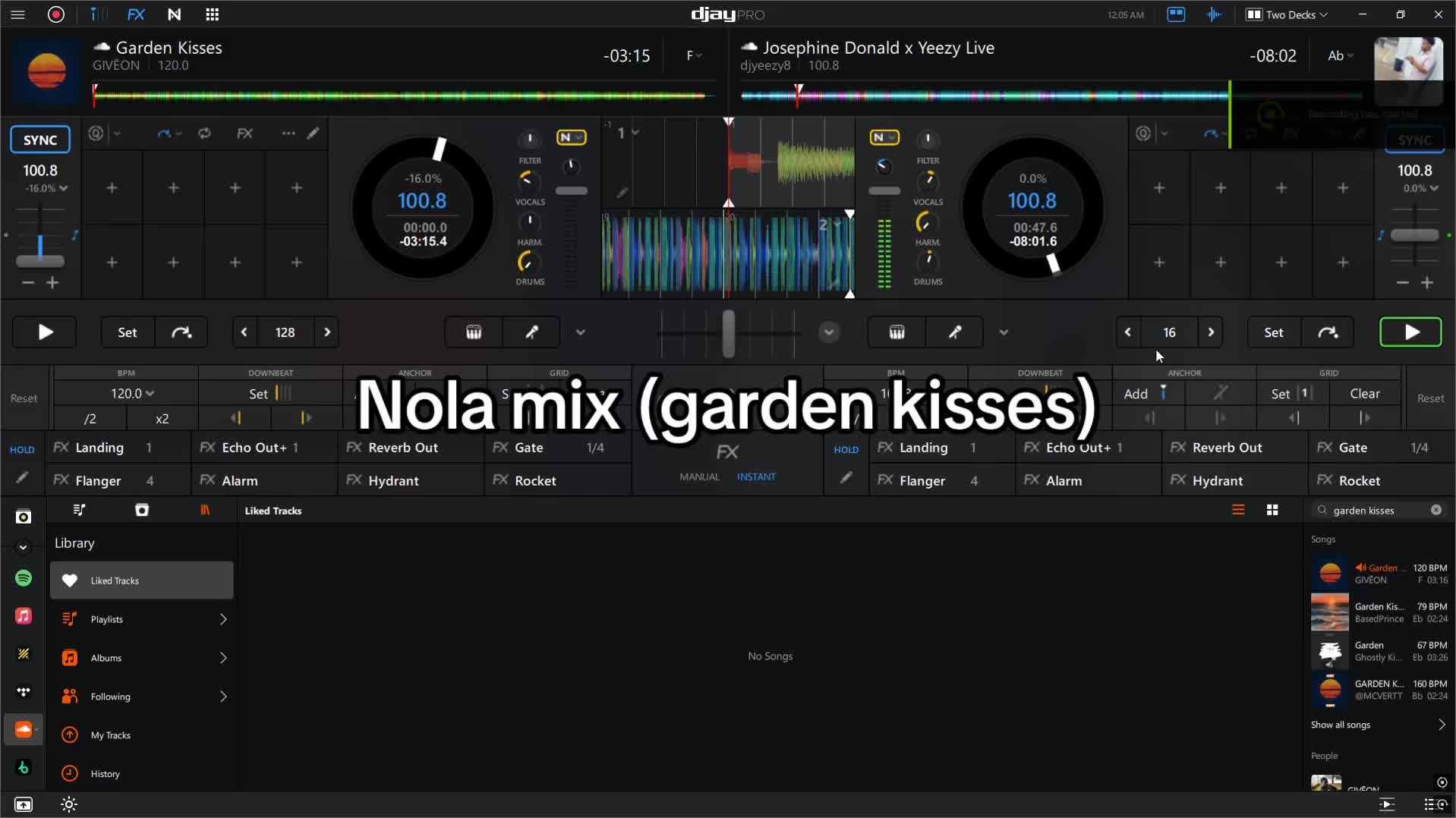
Task: Play the right deck
Action: pyautogui.click(x=1410, y=332)
